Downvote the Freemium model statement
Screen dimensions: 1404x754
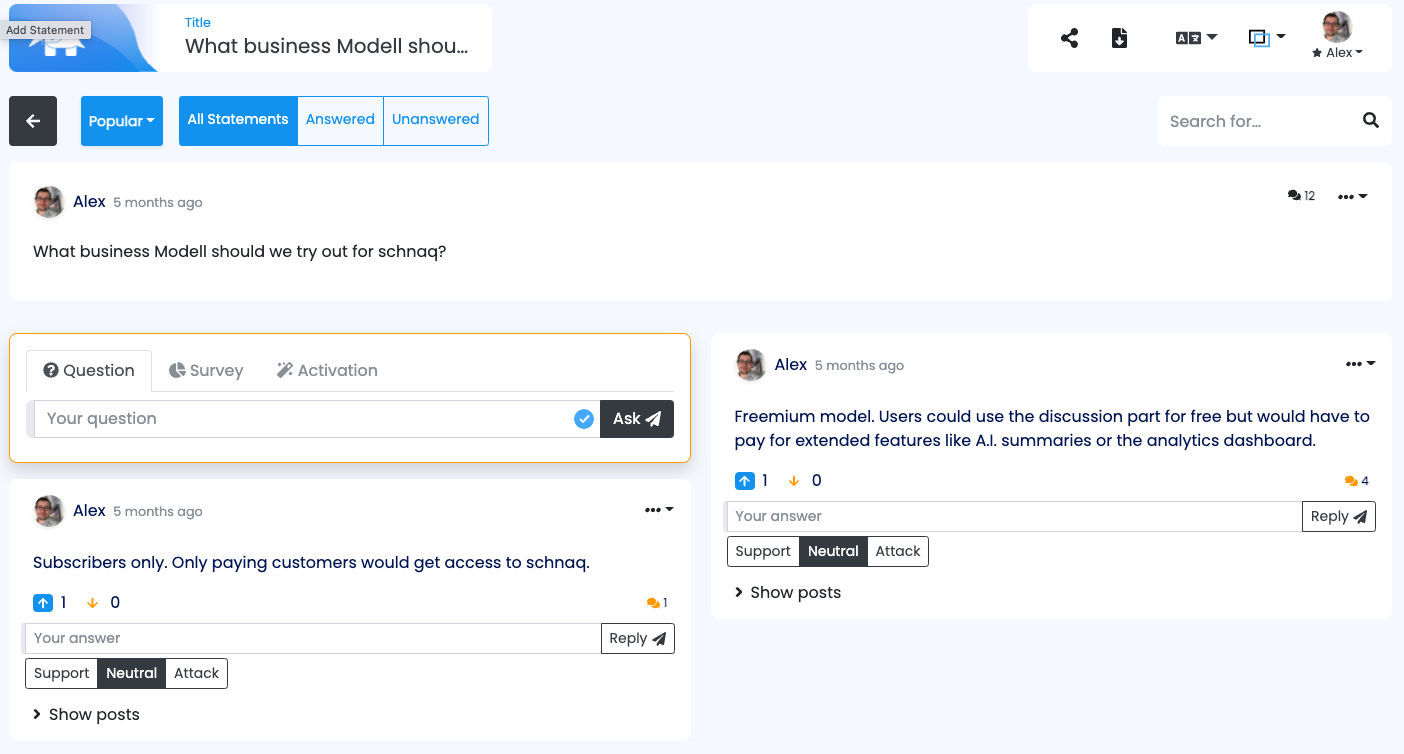point(794,481)
